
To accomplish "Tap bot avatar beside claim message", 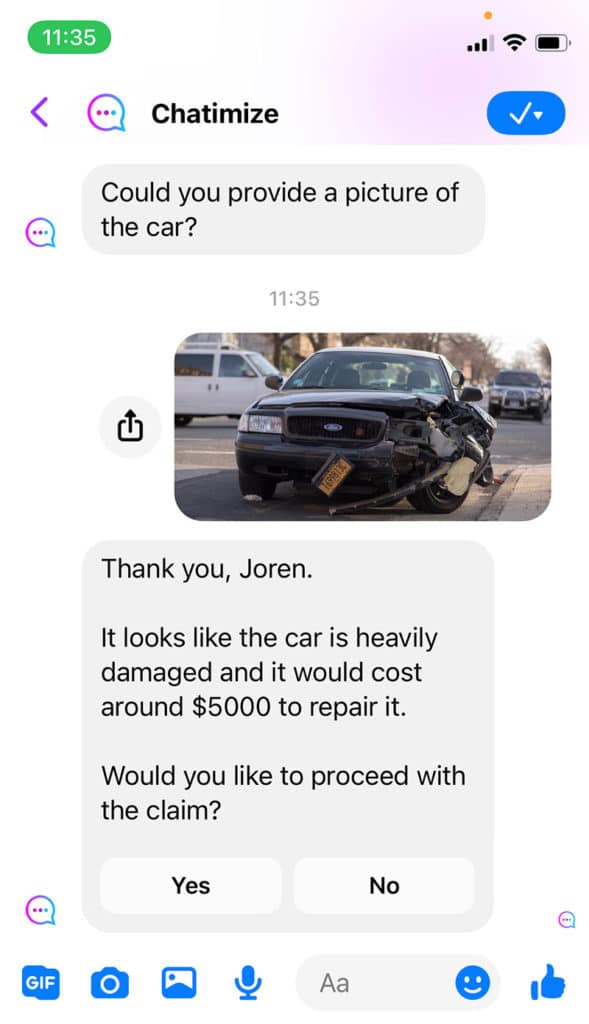I will coord(40,910).
